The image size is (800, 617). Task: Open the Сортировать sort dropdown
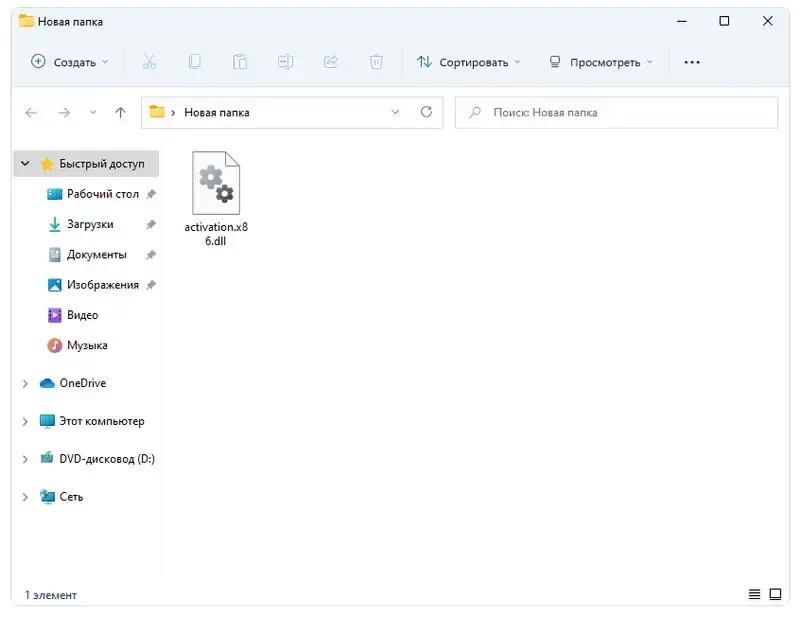click(x=468, y=62)
